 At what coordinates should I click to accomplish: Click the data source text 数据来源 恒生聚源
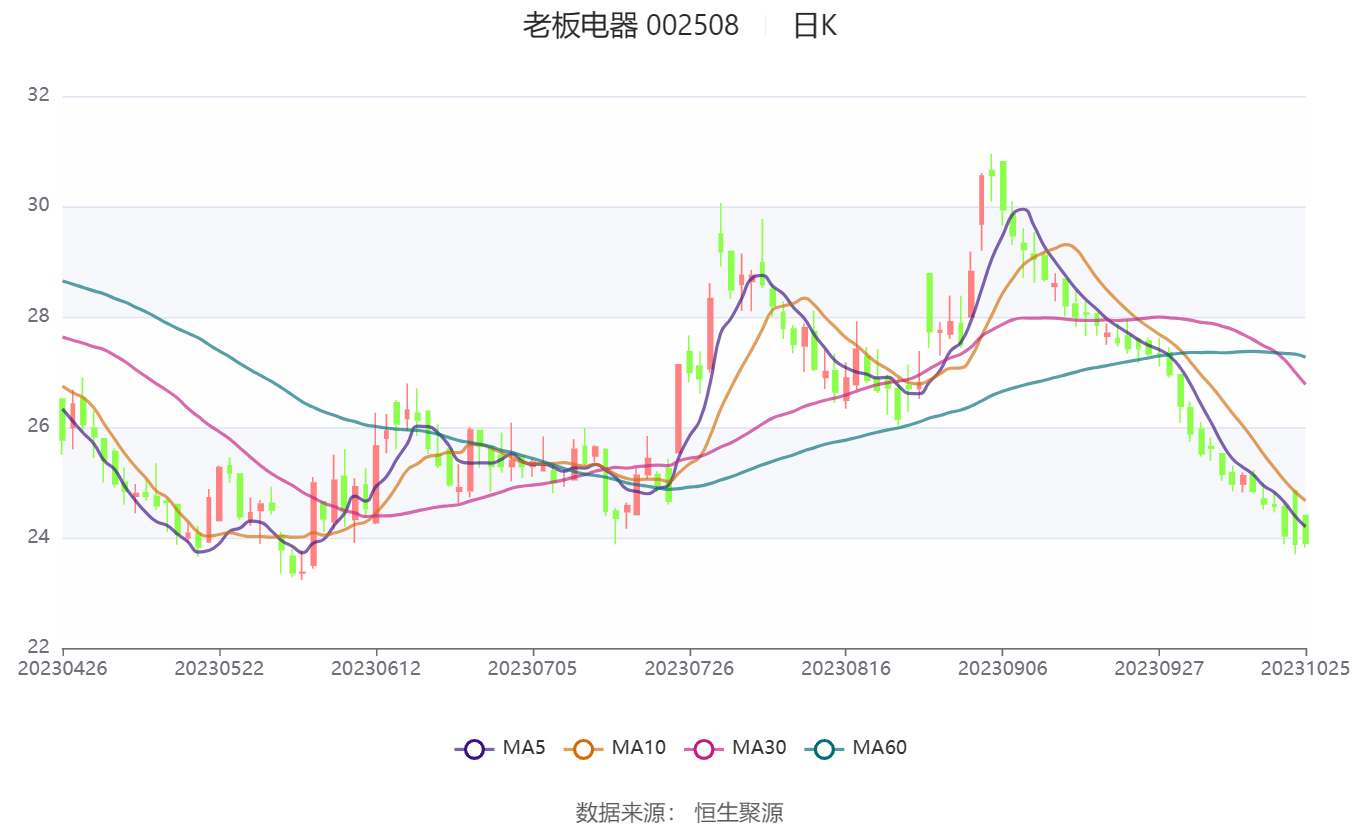tap(679, 812)
